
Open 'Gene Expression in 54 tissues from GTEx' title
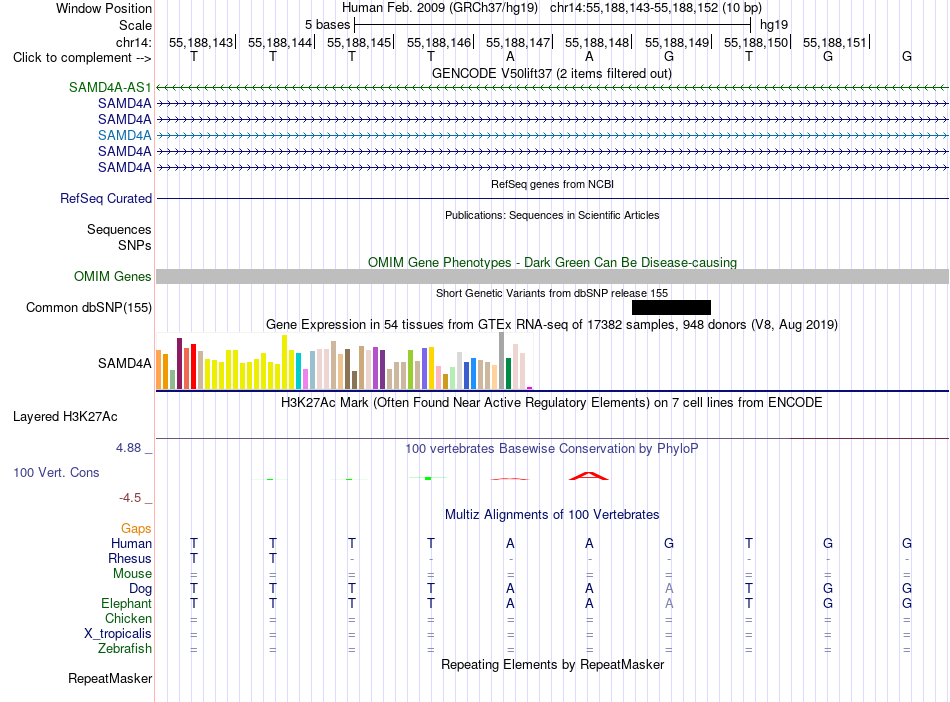[551, 325]
